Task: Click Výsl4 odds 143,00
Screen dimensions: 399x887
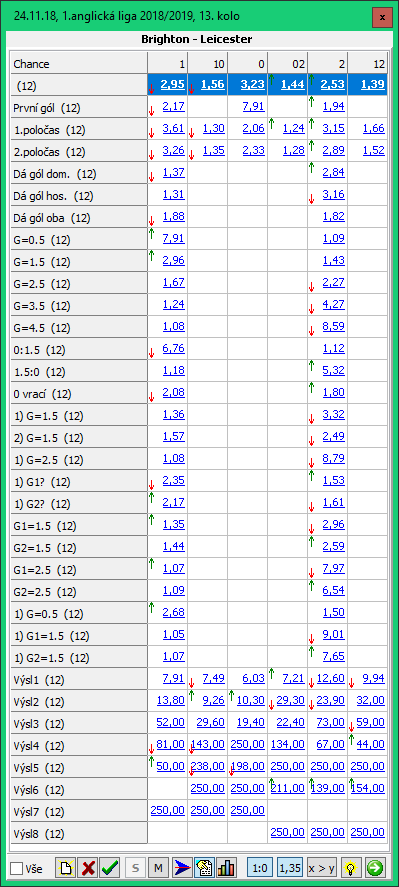Action: click(x=208, y=744)
